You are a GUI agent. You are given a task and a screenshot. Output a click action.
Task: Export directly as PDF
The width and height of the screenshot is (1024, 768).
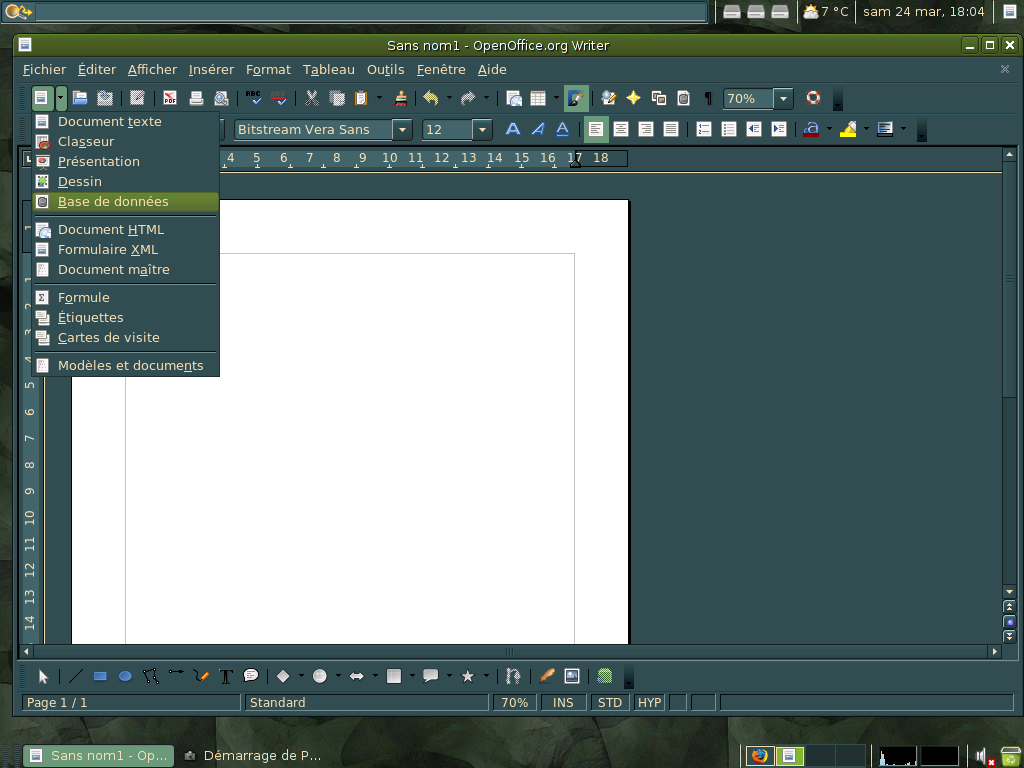pyautogui.click(x=170, y=98)
